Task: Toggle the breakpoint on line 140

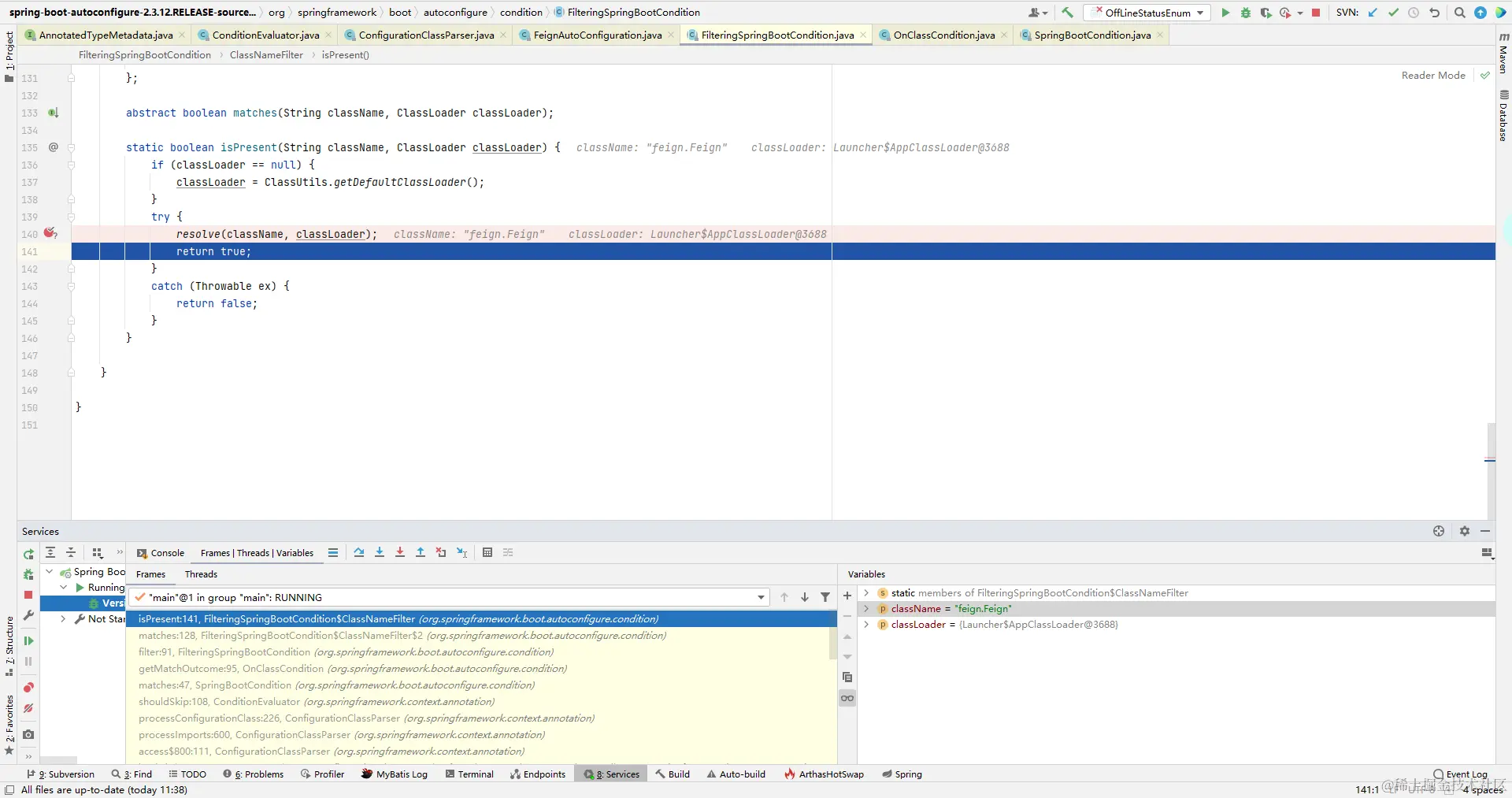Action: tap(50, 233)
